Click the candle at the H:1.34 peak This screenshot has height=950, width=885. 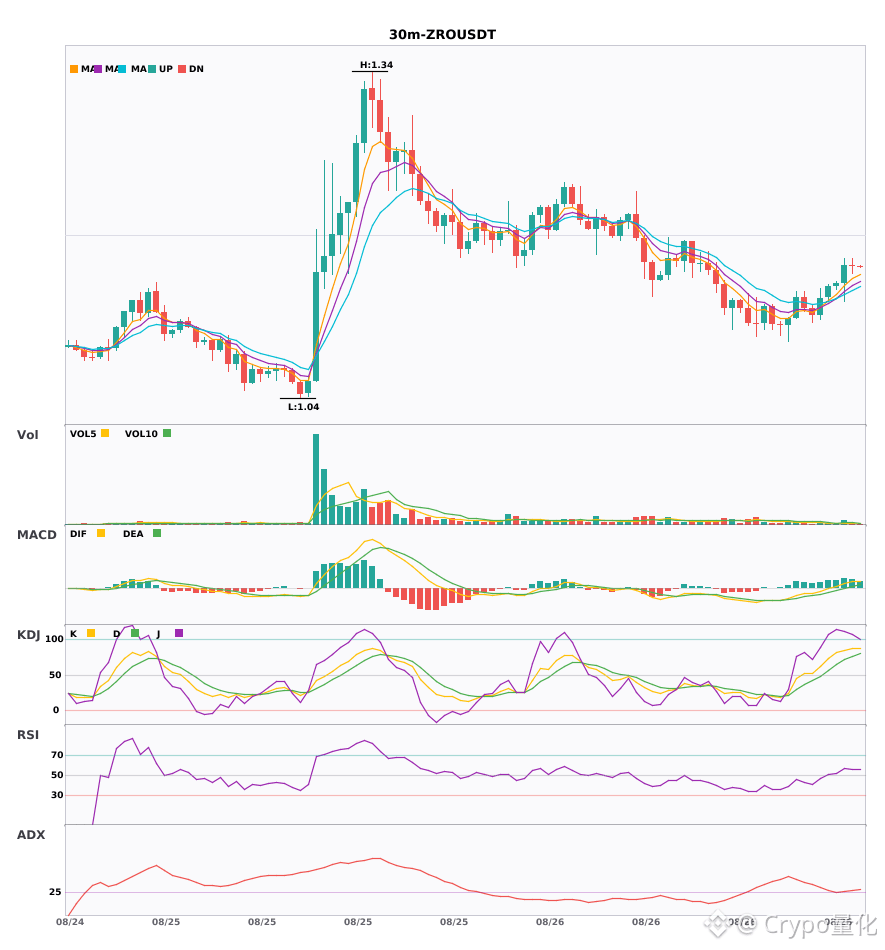[x=372, y=94]
